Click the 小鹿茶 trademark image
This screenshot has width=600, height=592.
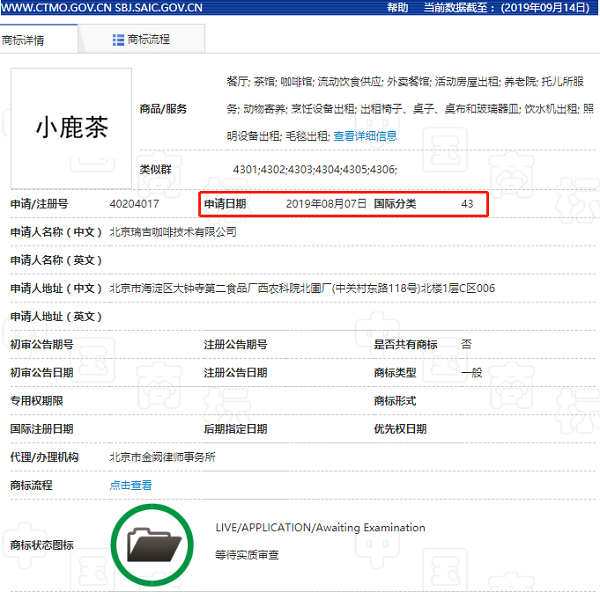pos(71,128)
